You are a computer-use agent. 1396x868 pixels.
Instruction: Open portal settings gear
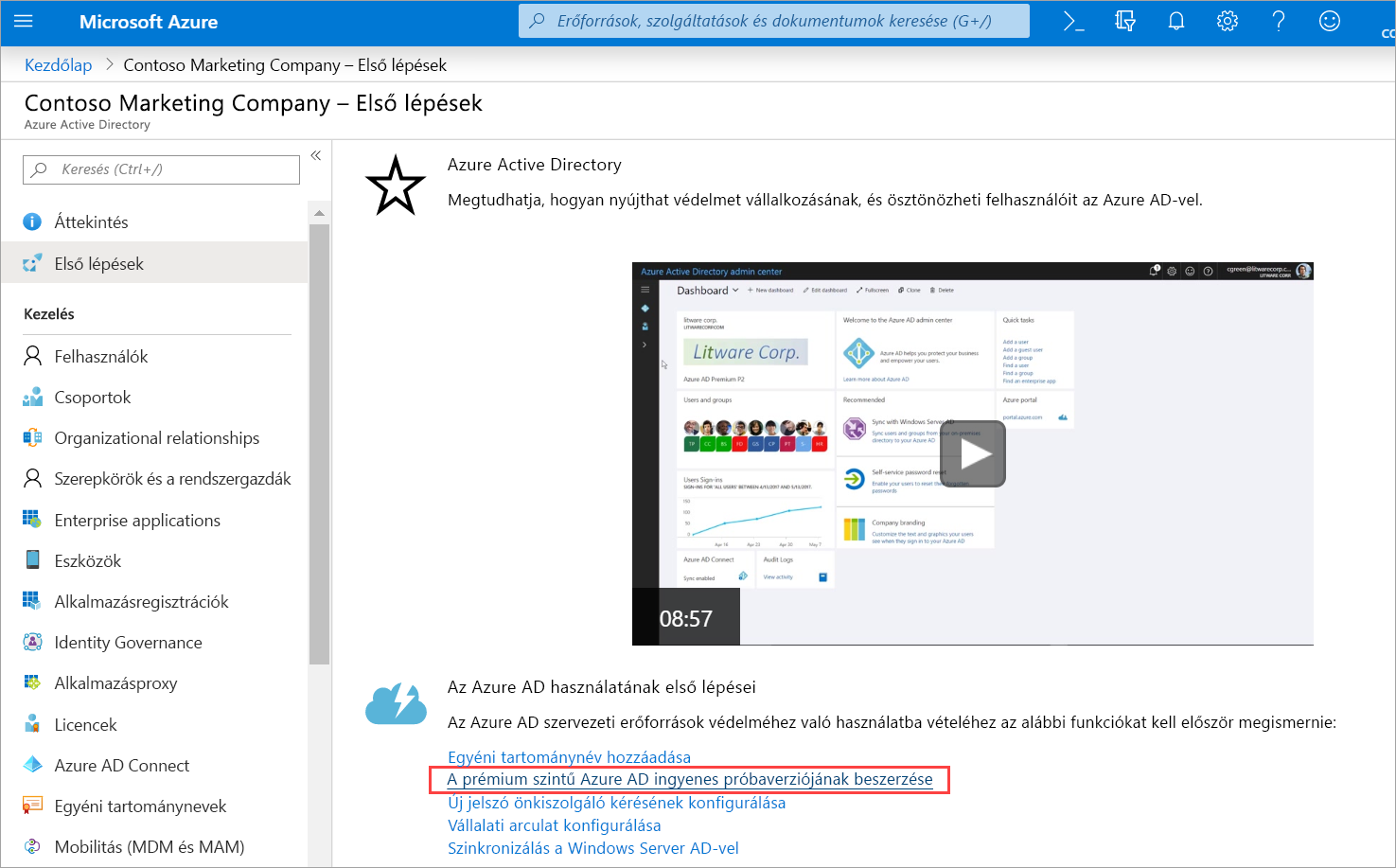(x=1228, y=21)
